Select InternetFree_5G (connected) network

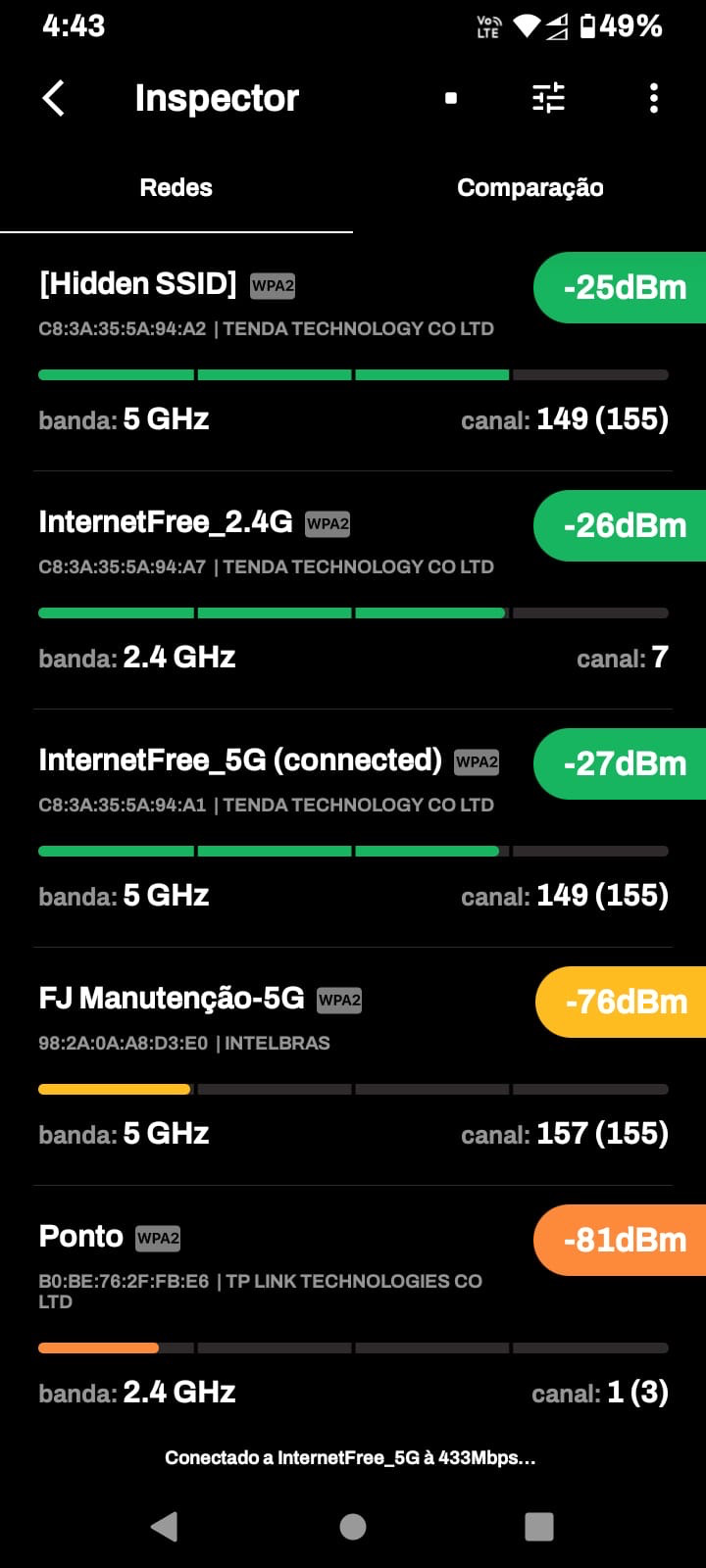point(240,760)
